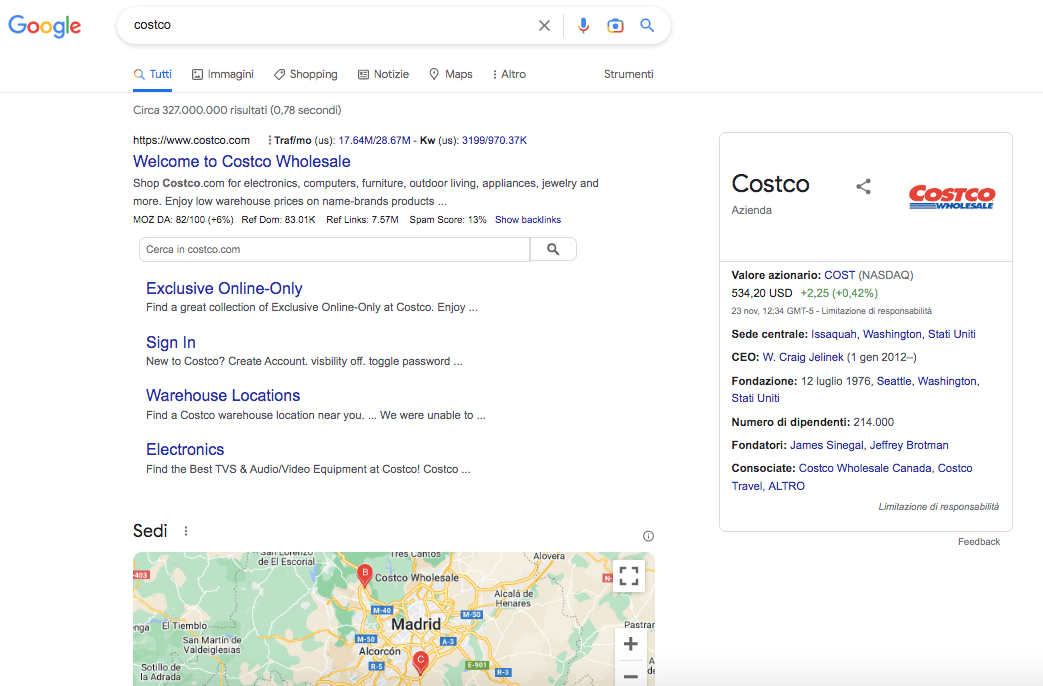The height and width of the screenshot is (686, 1043).
Task: Click the Show backlinks link
Action: click(527, 220)
